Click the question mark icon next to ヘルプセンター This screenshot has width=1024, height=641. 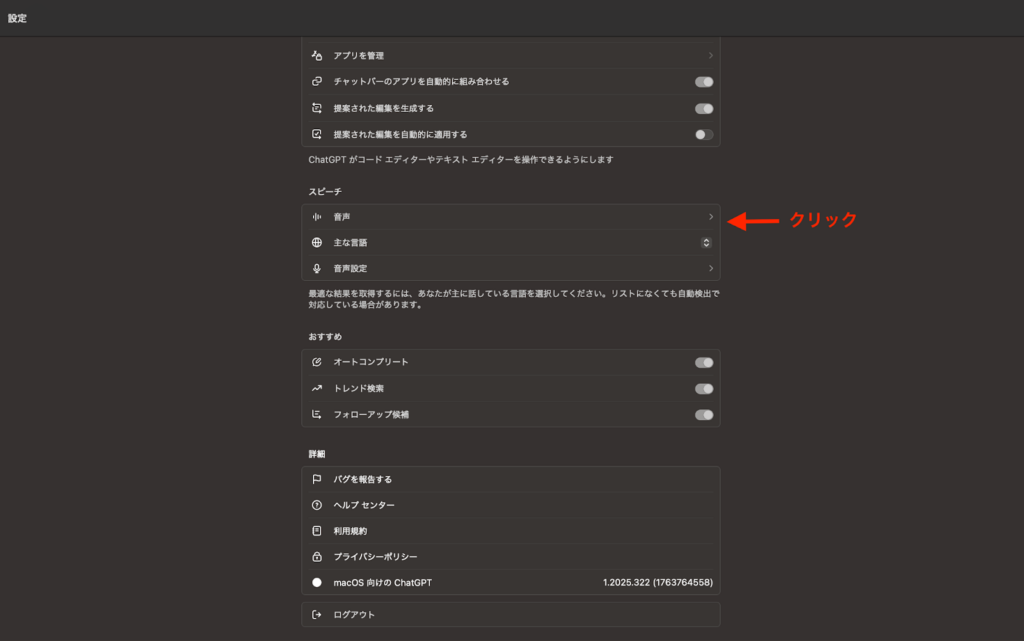pos(315,505)
